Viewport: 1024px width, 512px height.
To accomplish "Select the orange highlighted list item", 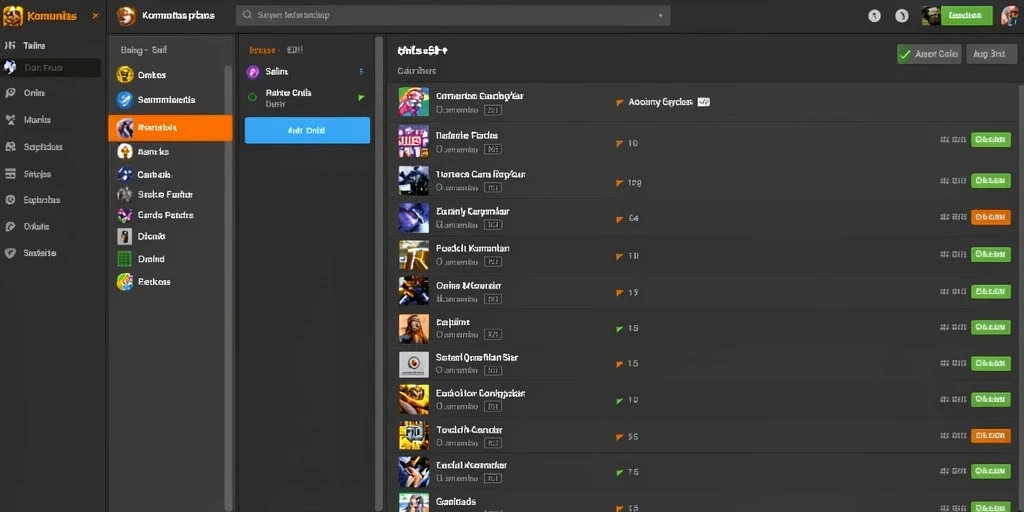I will pyautogui.click(x=170, y=128).
